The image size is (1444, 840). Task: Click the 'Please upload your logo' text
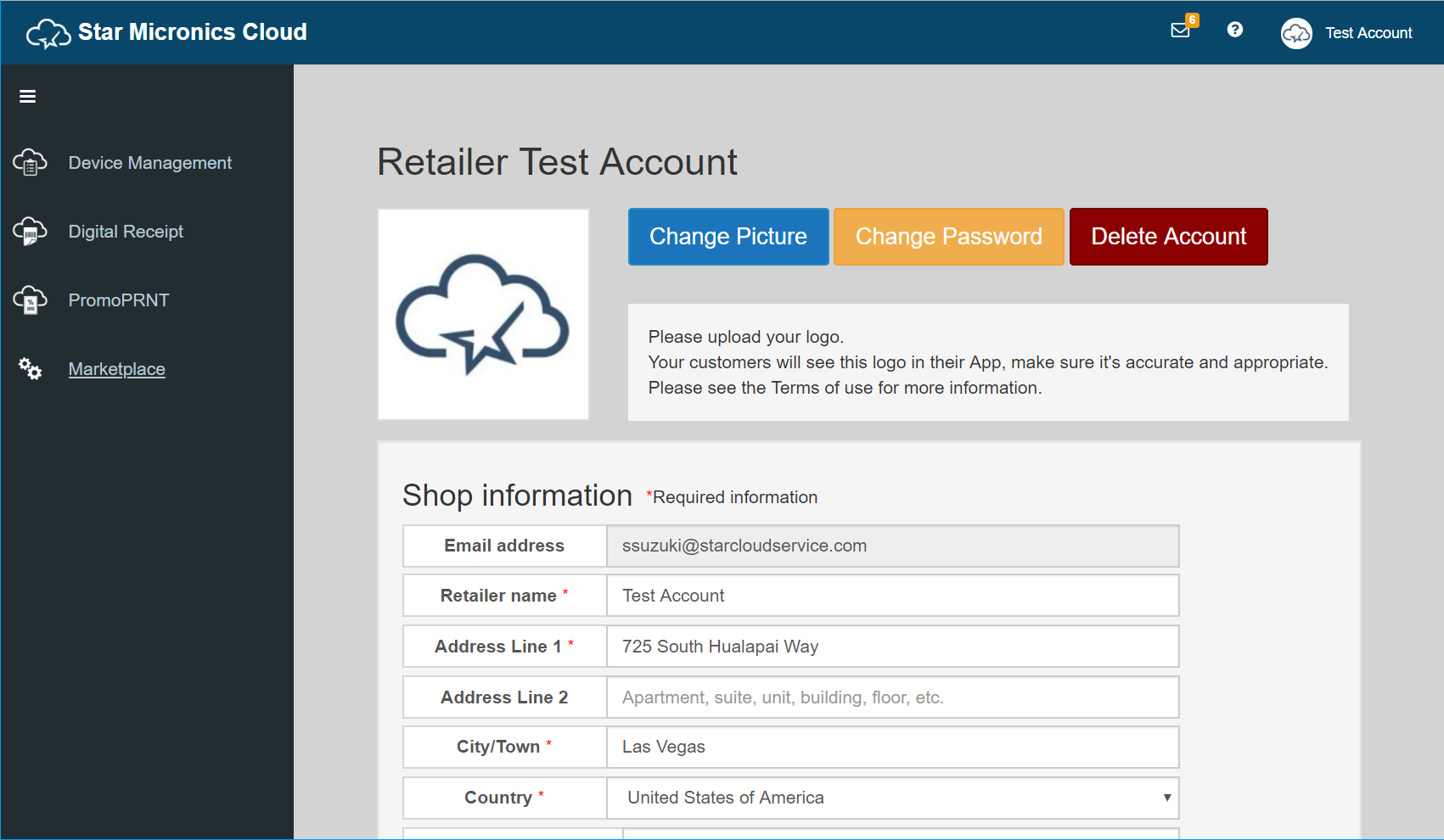746,337
